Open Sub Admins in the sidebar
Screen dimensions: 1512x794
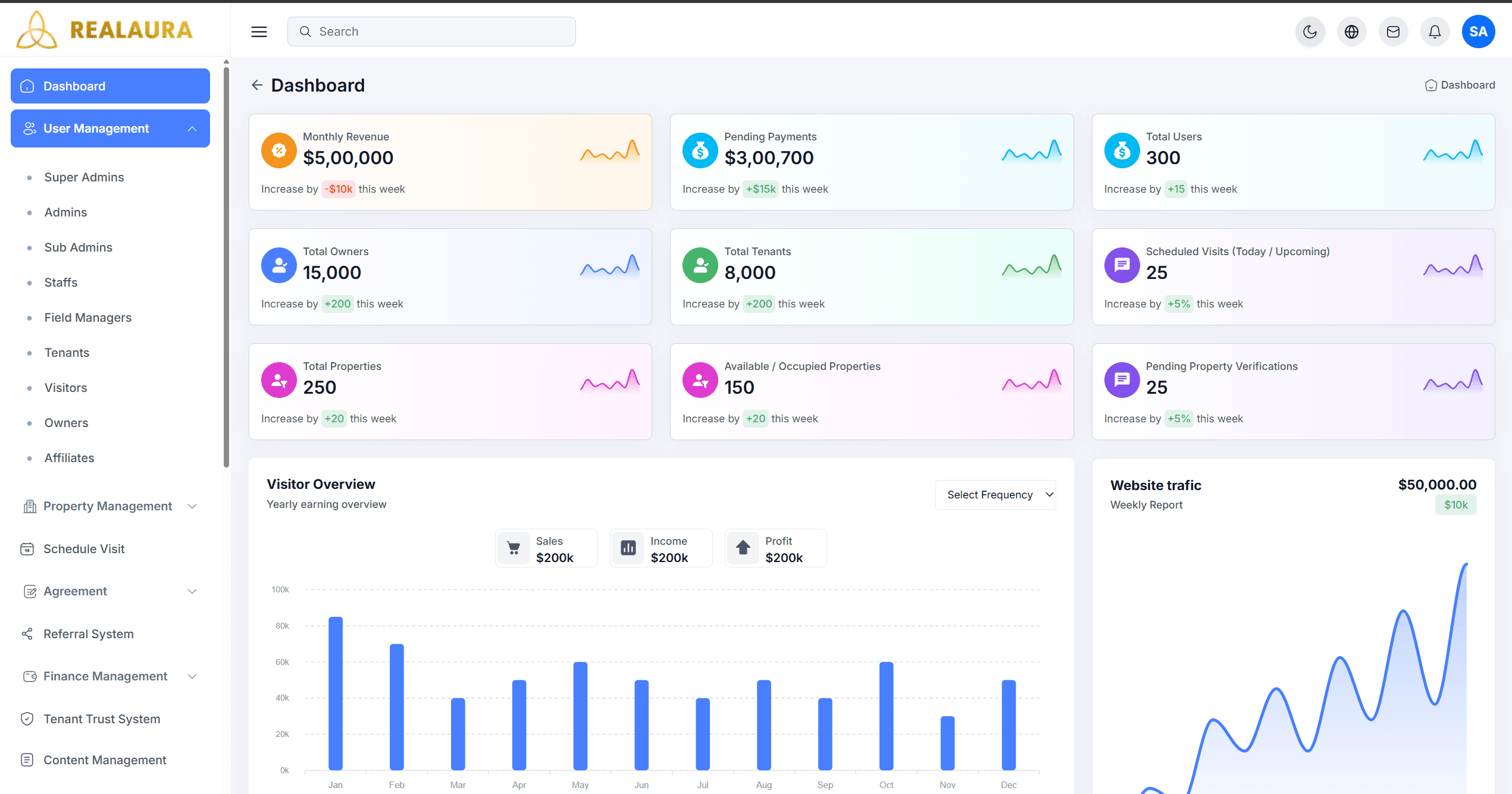78,247
